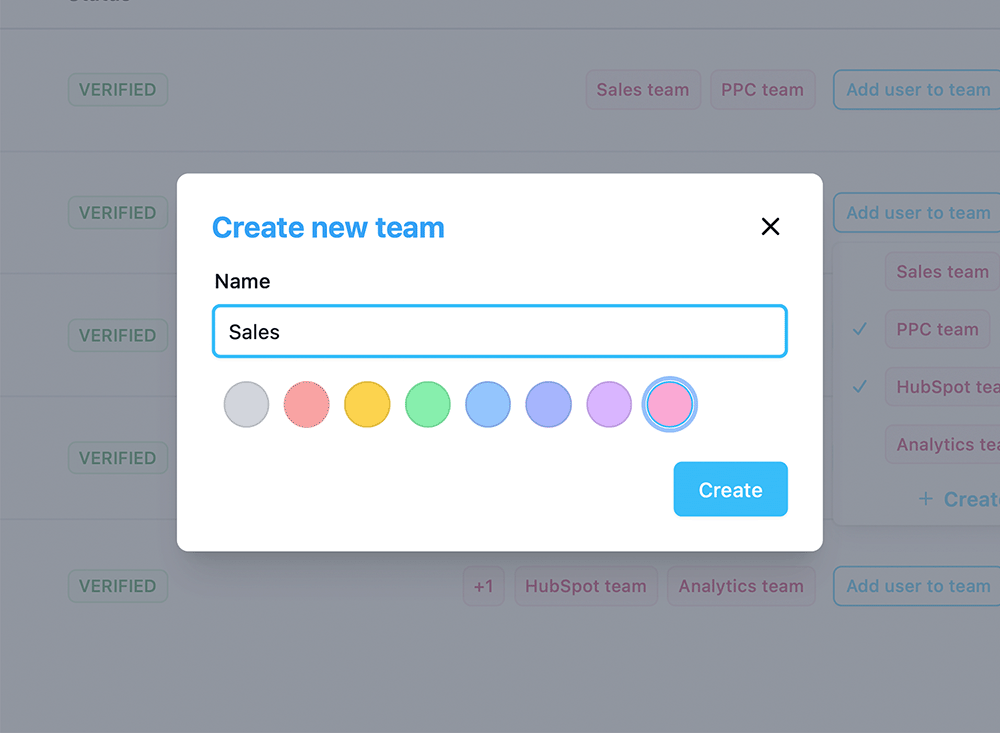
Task: Pick the periwinkle indigo color swatch
Action: [x=548, y=404]
